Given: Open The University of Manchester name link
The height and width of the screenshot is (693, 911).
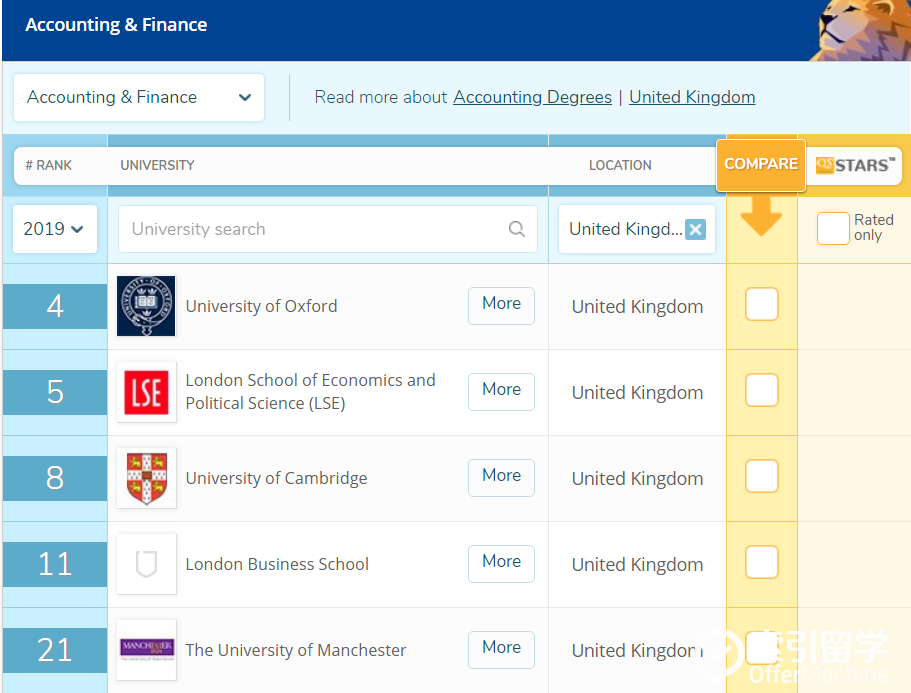Looking at the screenshot, I should pyautogui.click(x=296, y=650).
